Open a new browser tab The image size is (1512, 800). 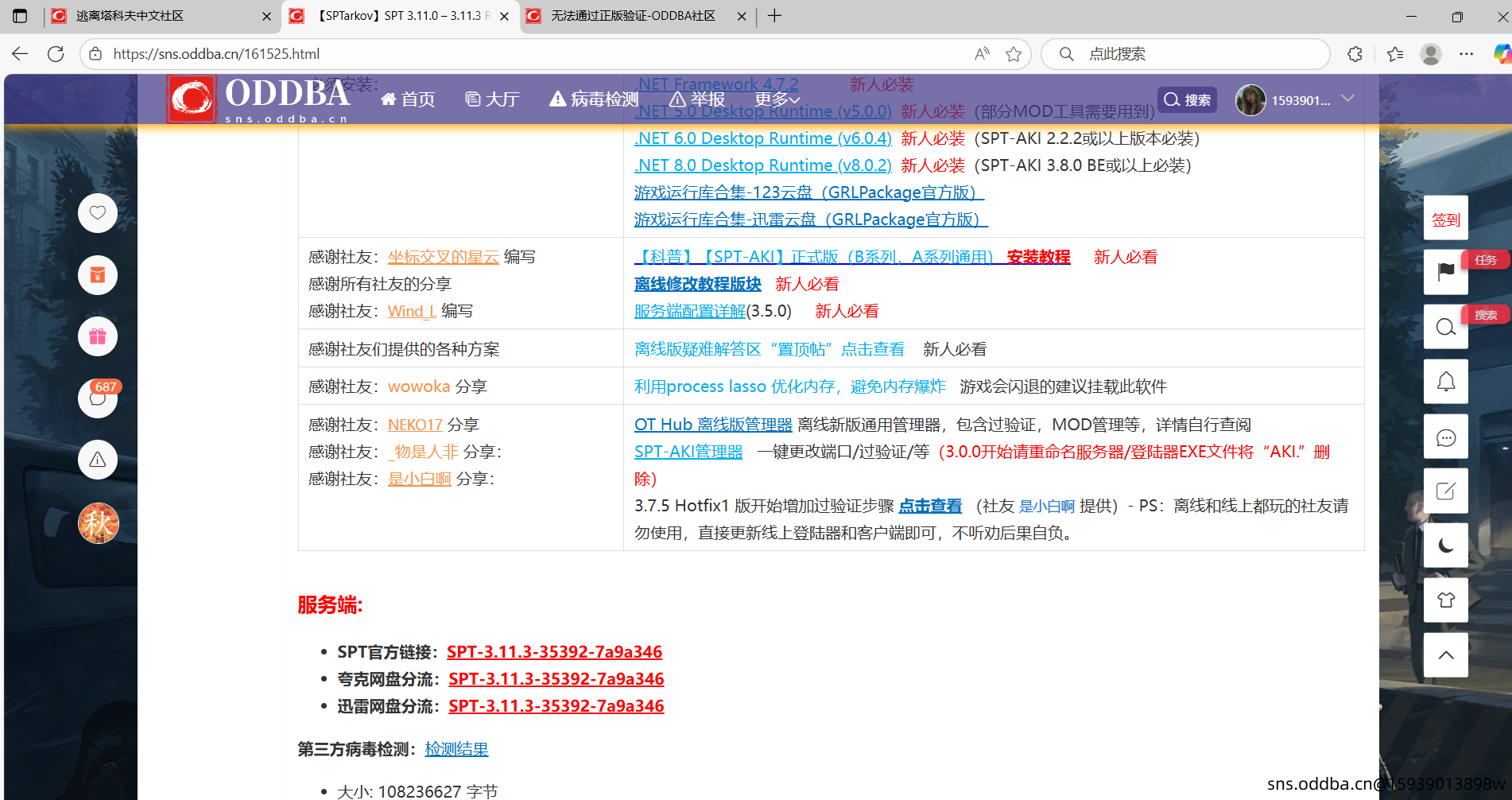[774, 16]
